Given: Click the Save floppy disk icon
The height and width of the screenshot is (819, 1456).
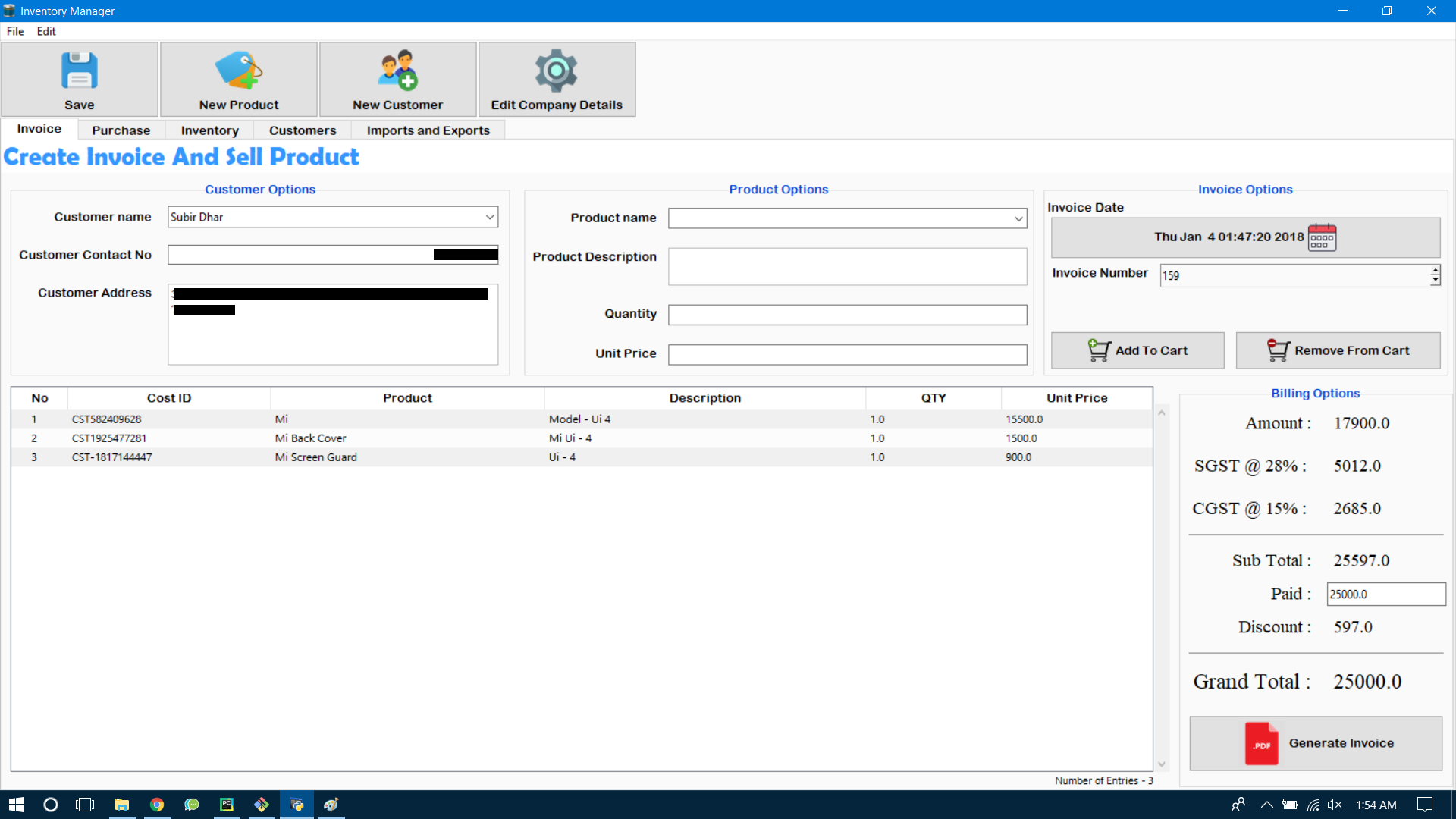Looking at the screenshot, I should click(x=79, y=71).
